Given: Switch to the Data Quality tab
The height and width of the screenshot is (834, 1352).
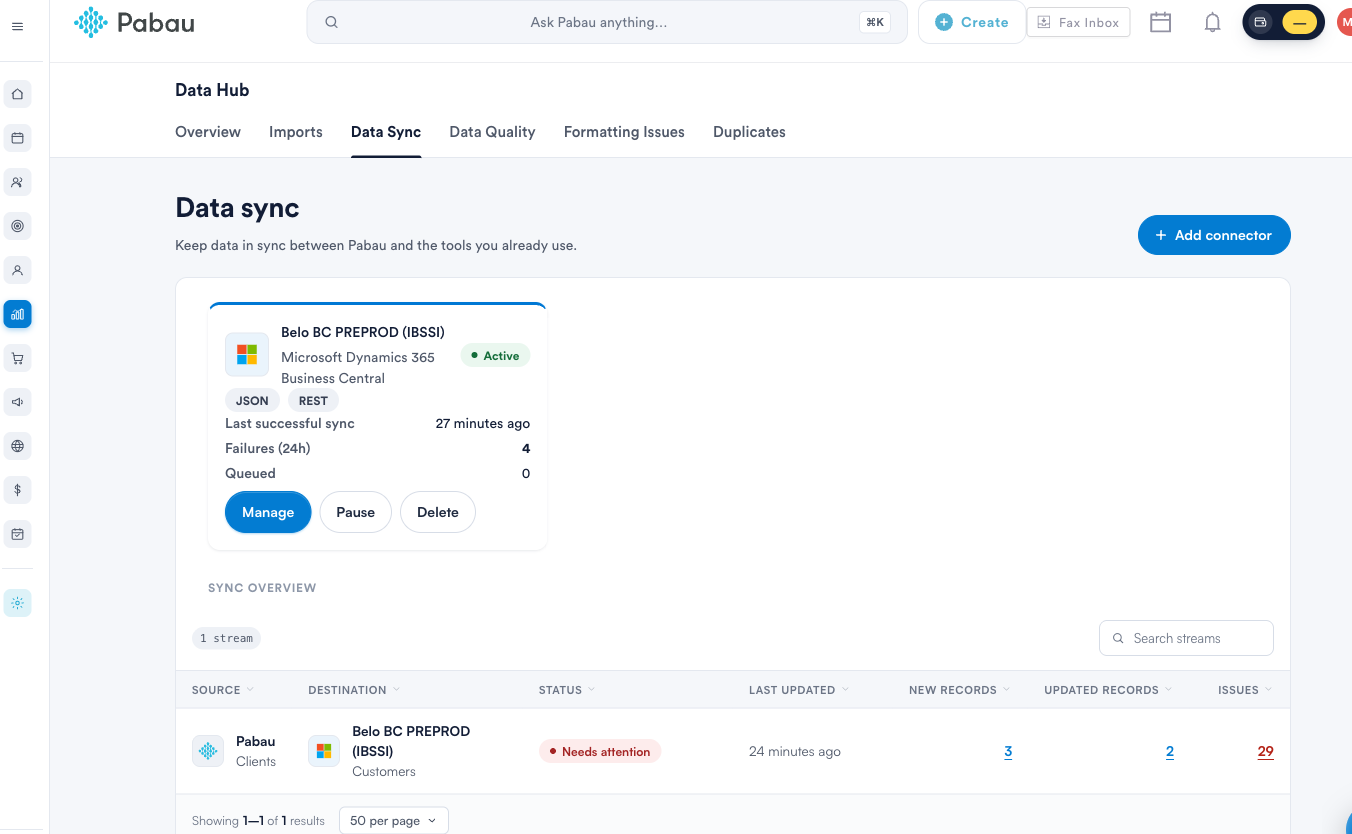Looking at the screenshot, I should point(492,132).
